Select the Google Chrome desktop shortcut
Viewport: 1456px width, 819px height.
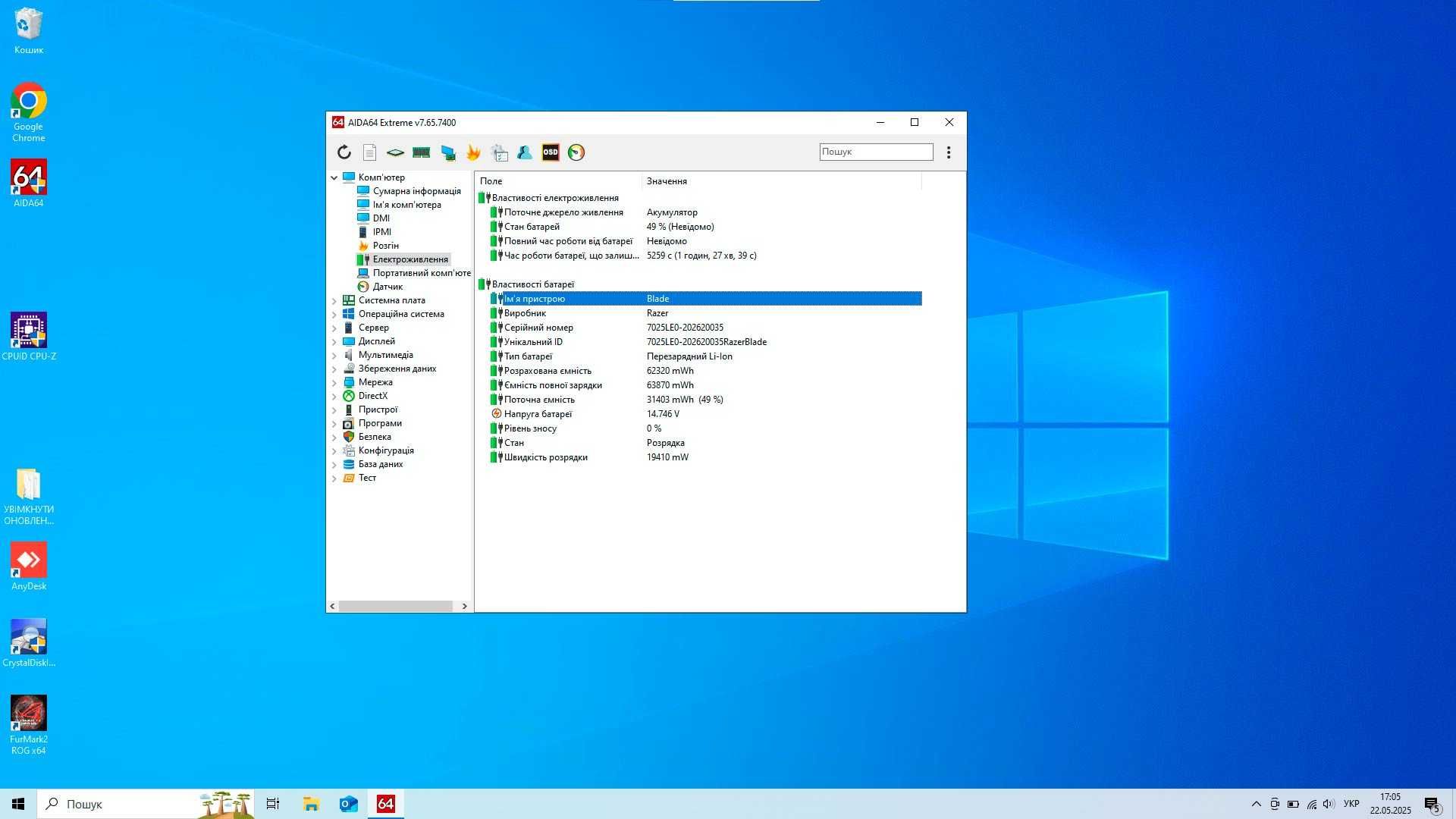tap(29, 111)
